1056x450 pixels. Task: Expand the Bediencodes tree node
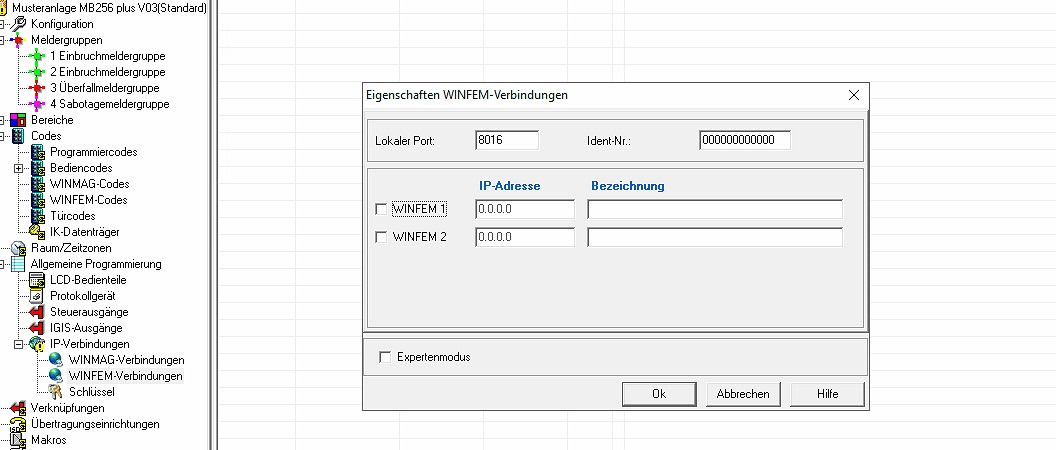(18, 168)
